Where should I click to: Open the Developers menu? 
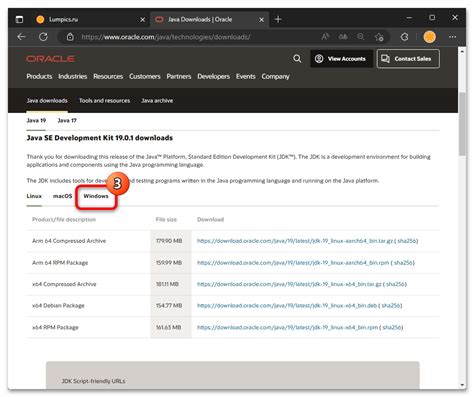214,77
